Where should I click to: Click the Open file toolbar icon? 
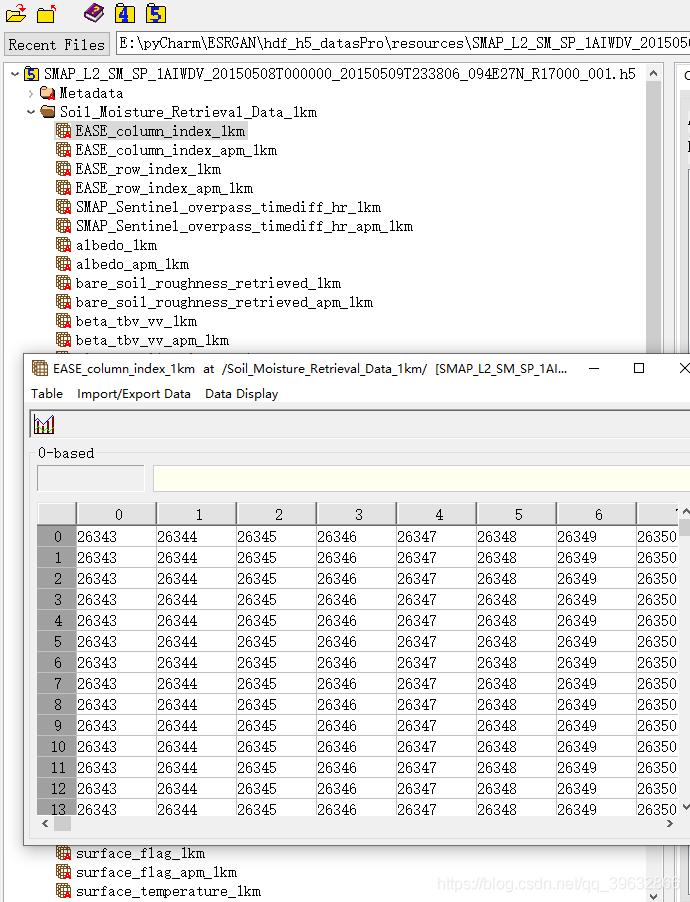16,13
